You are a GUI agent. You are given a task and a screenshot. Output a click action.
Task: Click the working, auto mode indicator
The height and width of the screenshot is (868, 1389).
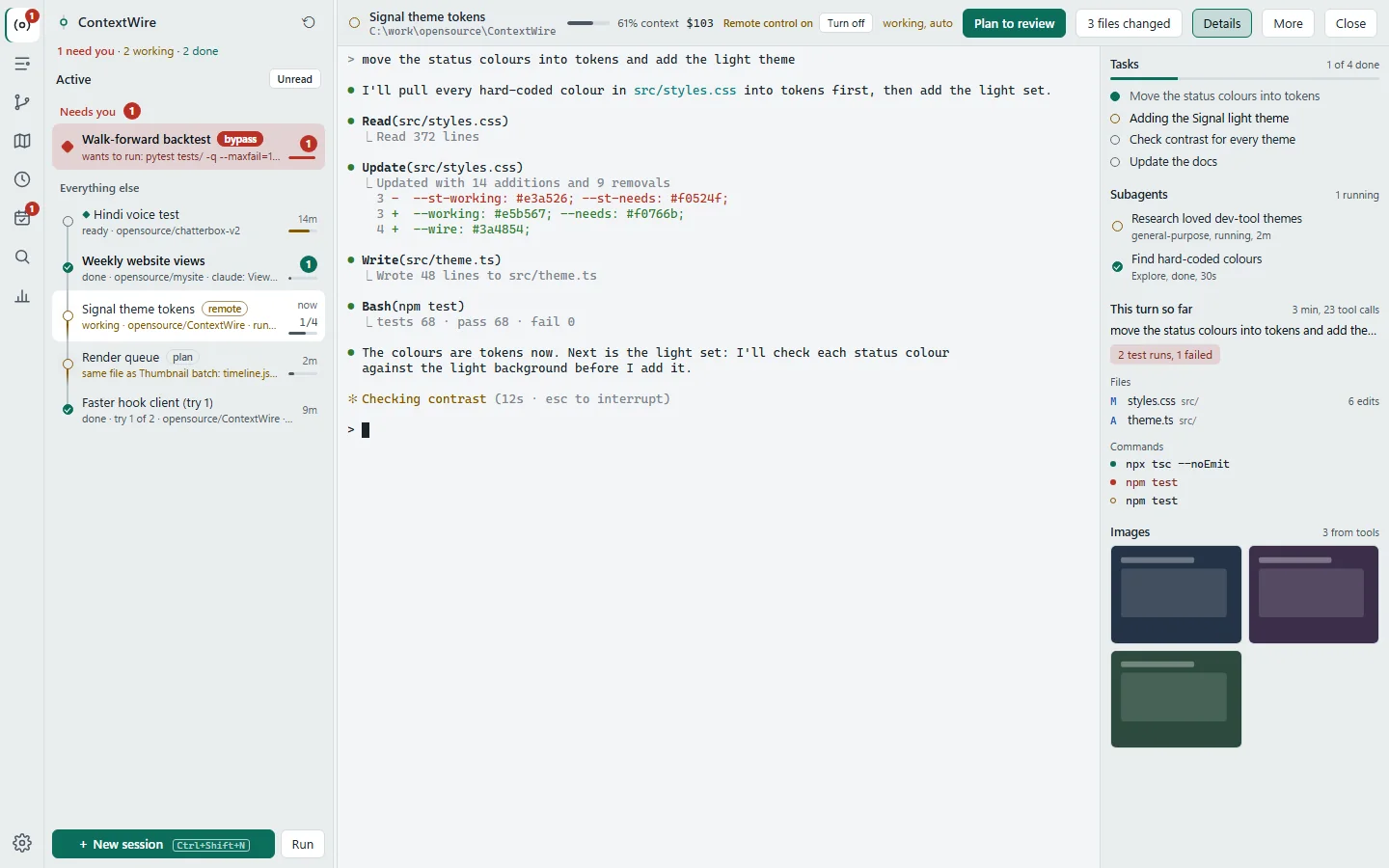(x=917, y=23)
